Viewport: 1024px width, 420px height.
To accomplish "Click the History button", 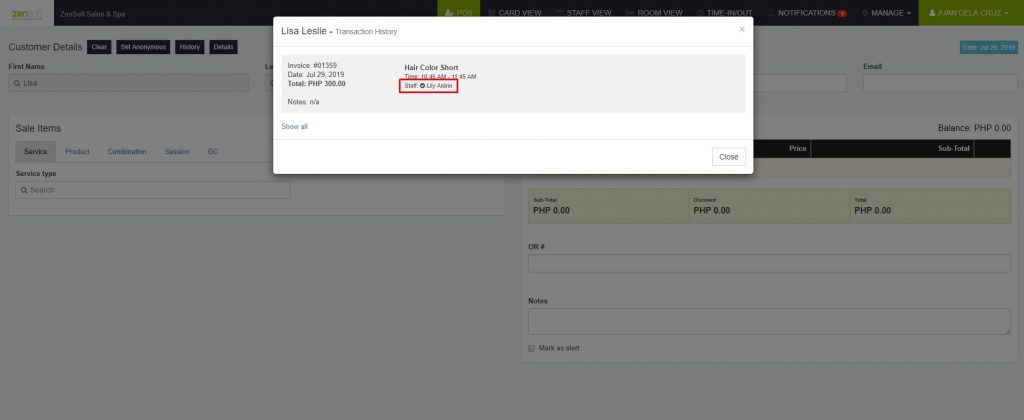I will pos(189,47).
